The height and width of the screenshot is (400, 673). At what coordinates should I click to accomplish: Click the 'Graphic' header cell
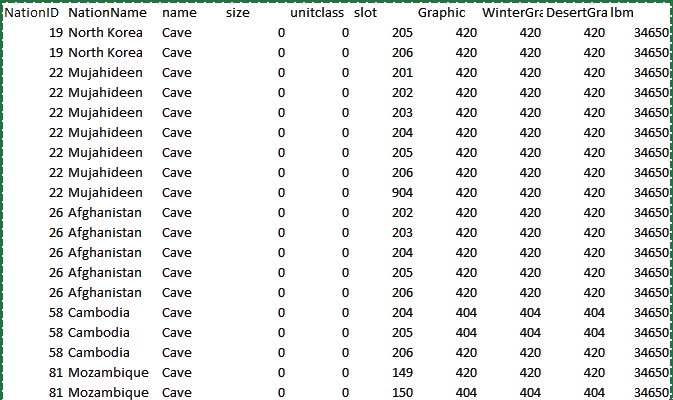[x=441, y=14]
